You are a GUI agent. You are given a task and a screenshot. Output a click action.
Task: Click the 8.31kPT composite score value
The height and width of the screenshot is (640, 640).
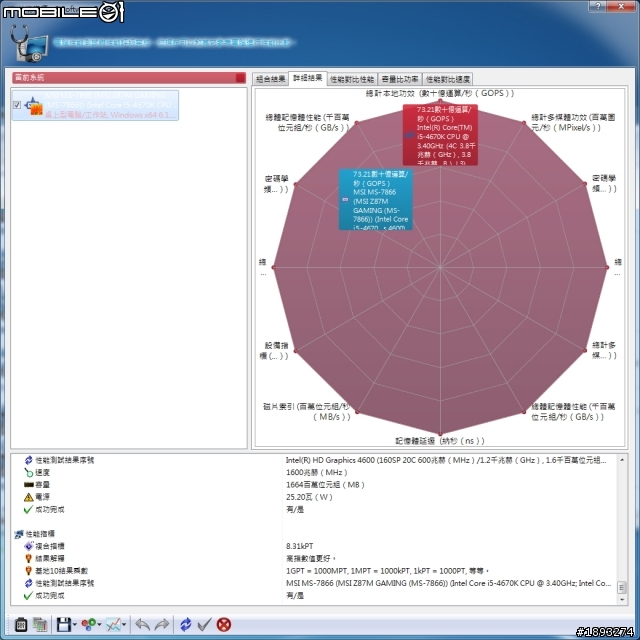click(x=300, y=546)
